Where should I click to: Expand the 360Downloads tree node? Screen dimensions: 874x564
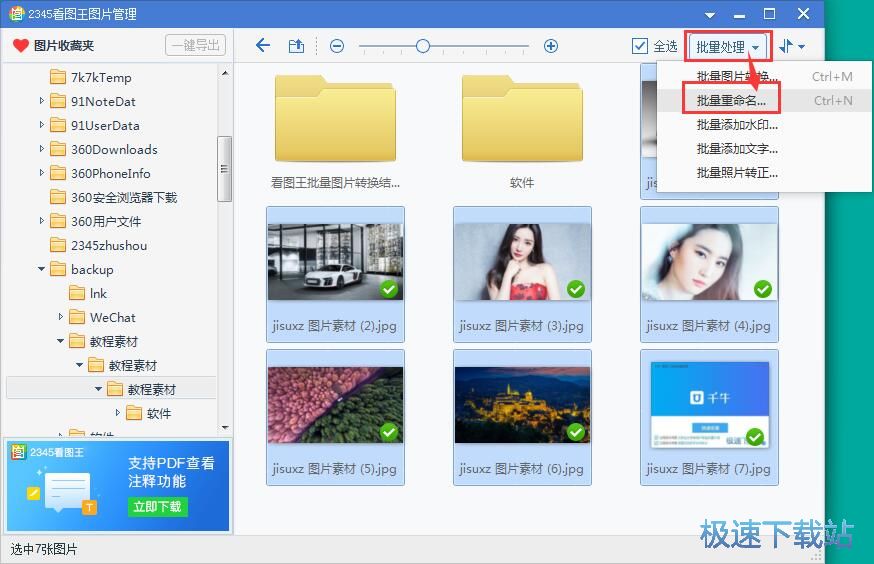42,149
